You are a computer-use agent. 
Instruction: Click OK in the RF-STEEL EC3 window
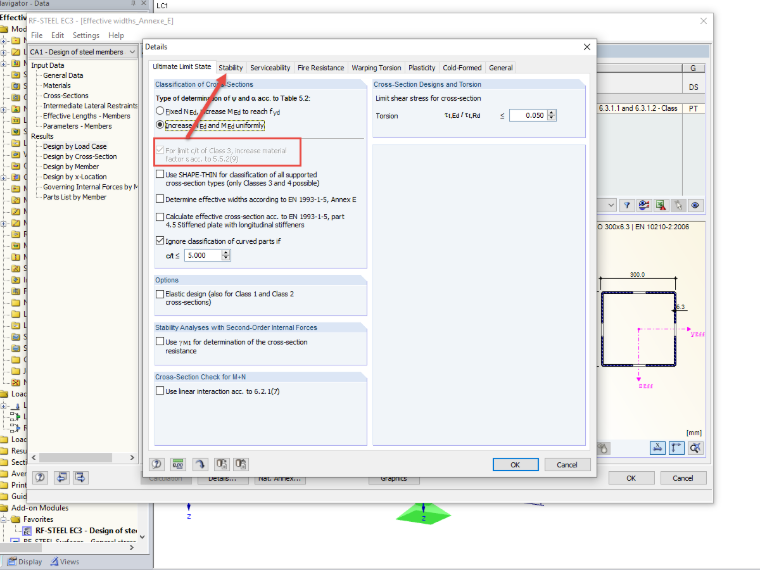point(631,478)
